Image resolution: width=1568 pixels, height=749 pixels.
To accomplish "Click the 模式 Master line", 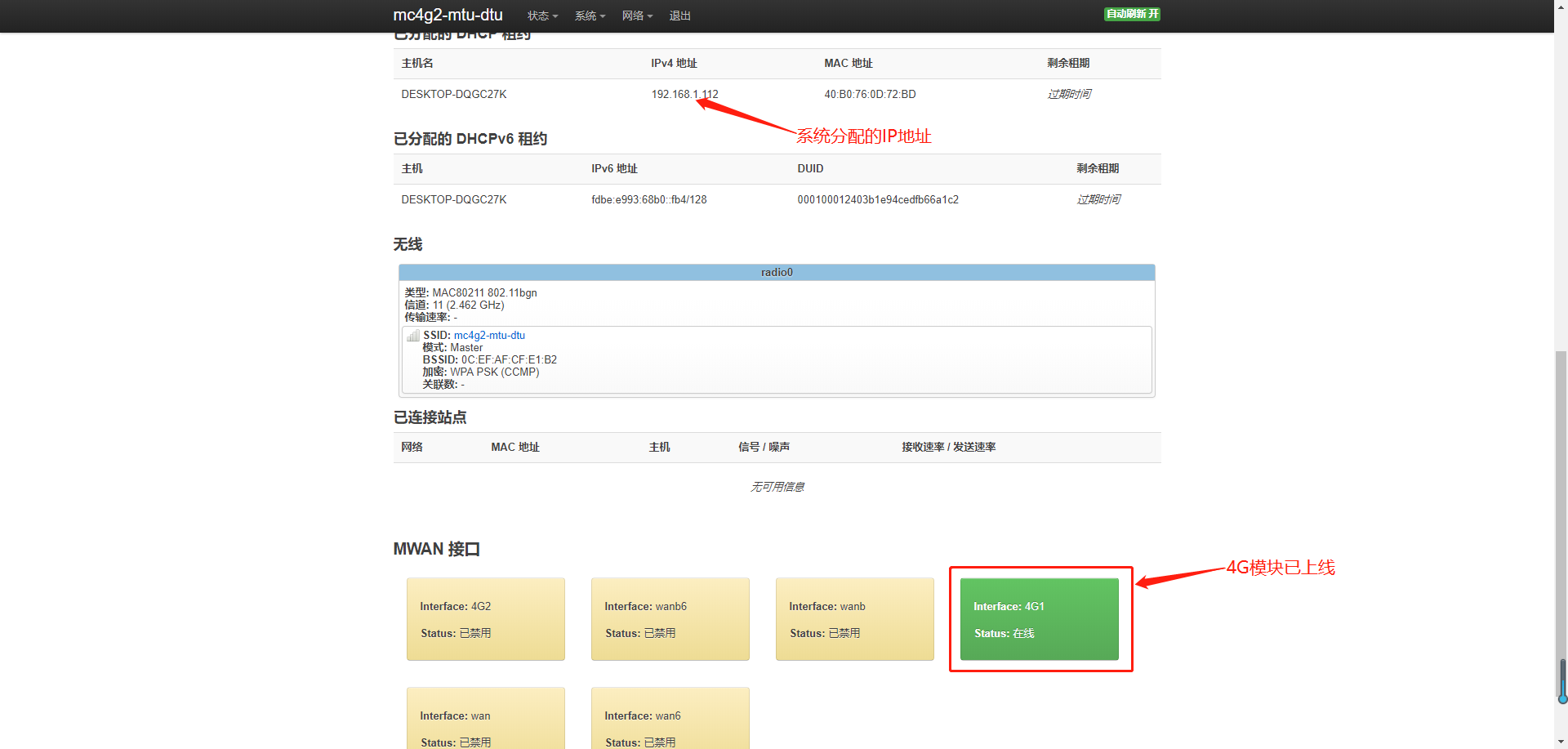I will click(x=452, y=347).
